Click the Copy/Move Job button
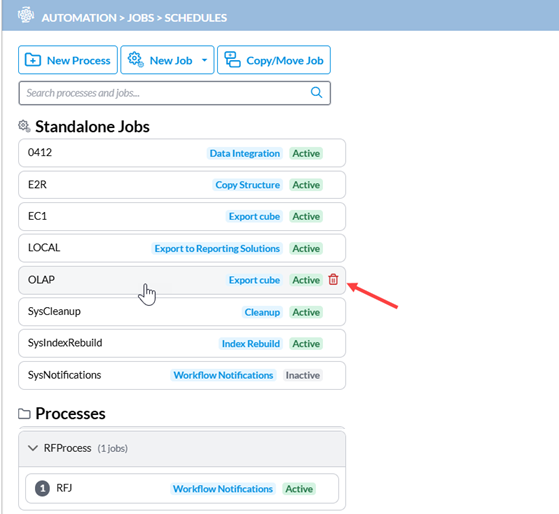This screenshot has height=514, width=559. [x=273, y=60]
